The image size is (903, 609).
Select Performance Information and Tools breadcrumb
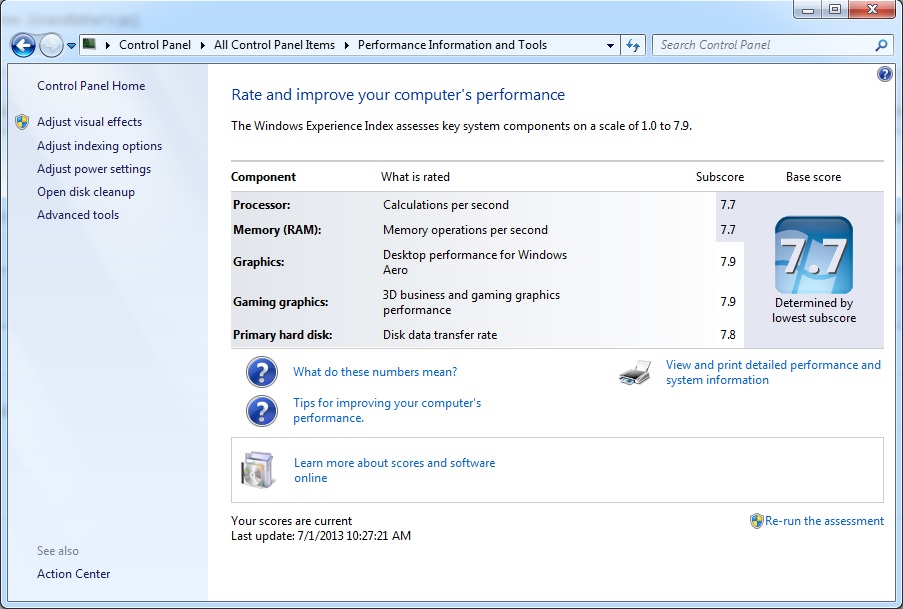pyautogui.click(x=452, y=45)
